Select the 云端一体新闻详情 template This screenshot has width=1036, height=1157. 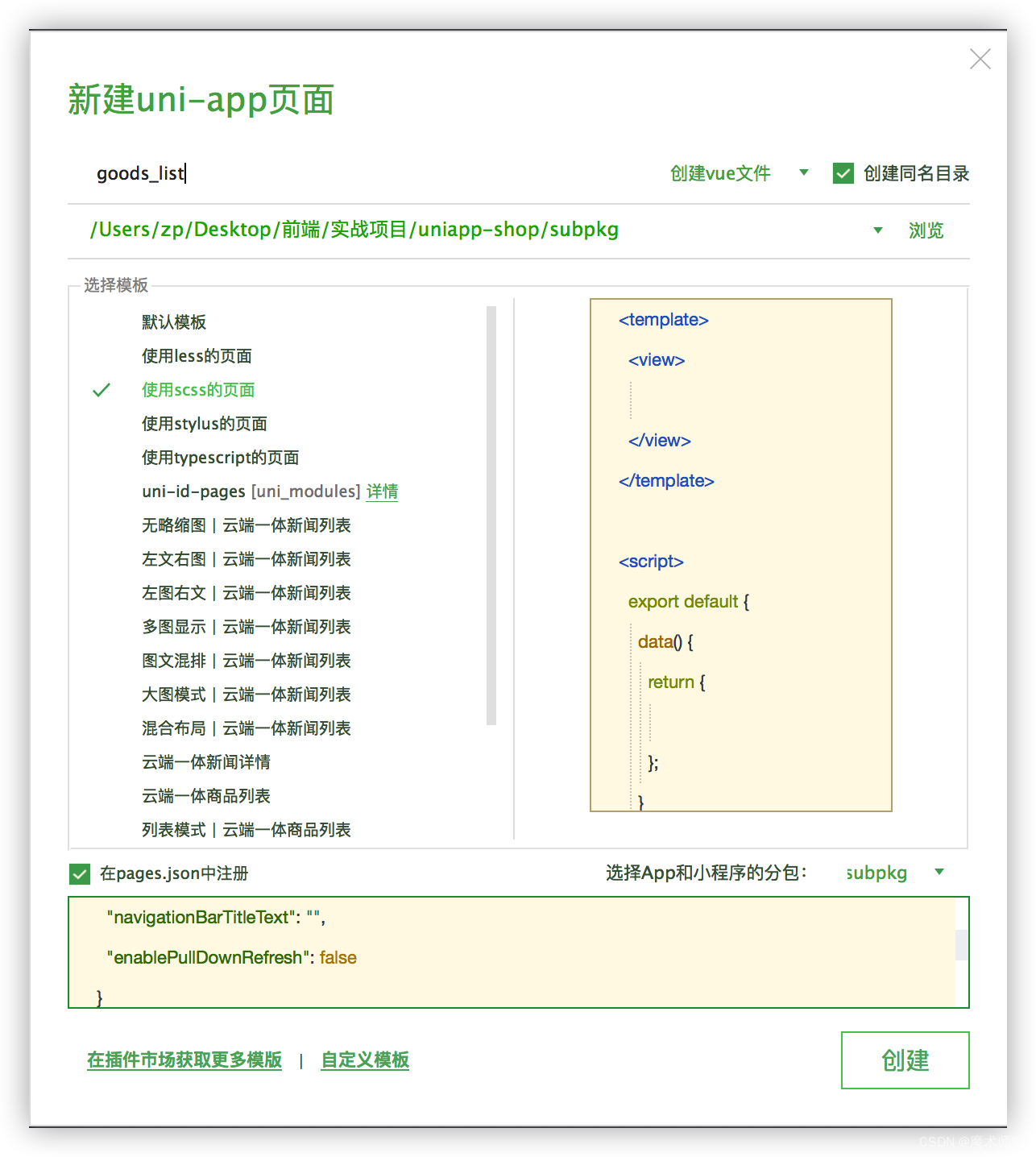pos(206,762)
